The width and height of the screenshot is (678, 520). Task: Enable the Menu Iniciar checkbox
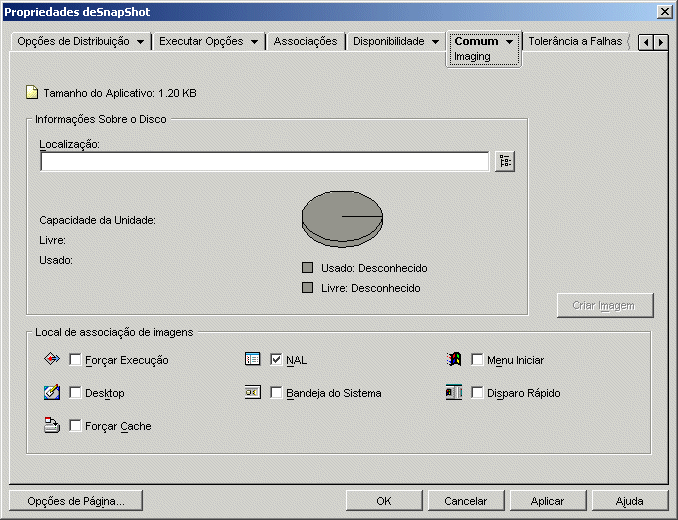477,360
